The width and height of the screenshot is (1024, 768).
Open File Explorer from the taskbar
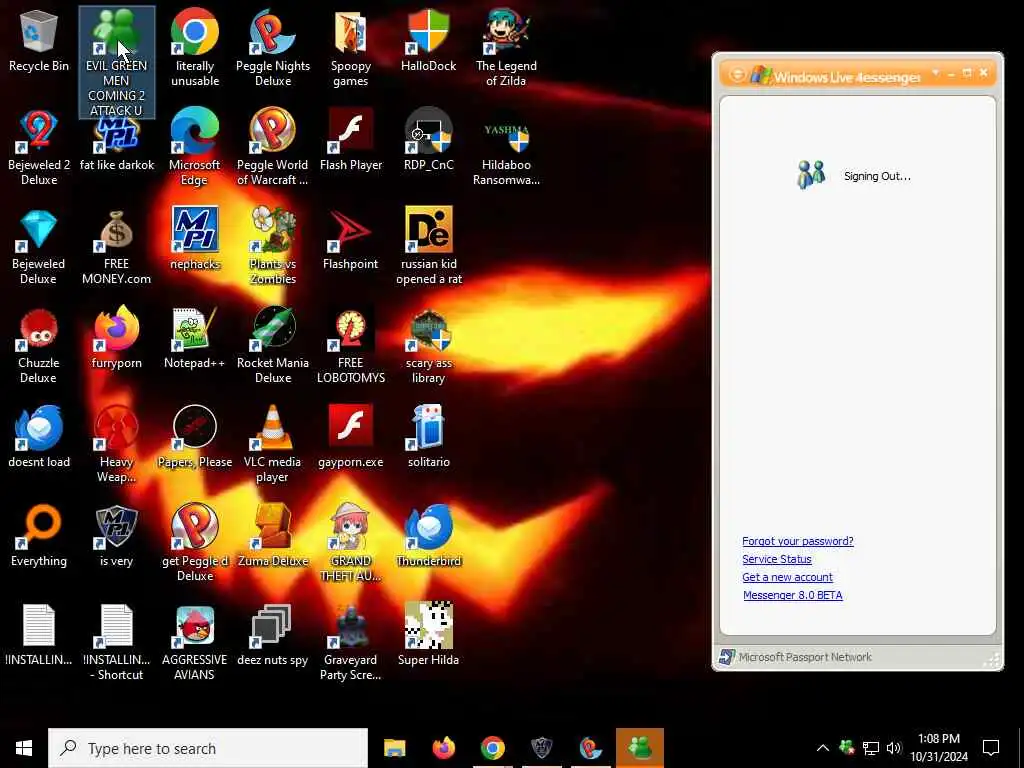pyautogui.click(x=394, y=748)
